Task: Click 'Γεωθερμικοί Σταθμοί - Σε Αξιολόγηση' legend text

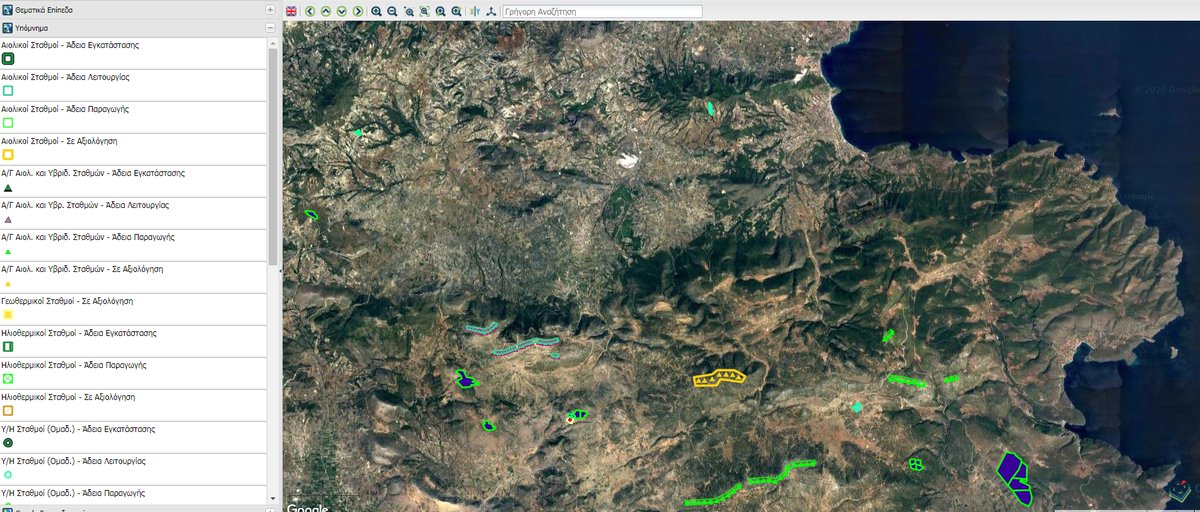Action: [69, 301]
